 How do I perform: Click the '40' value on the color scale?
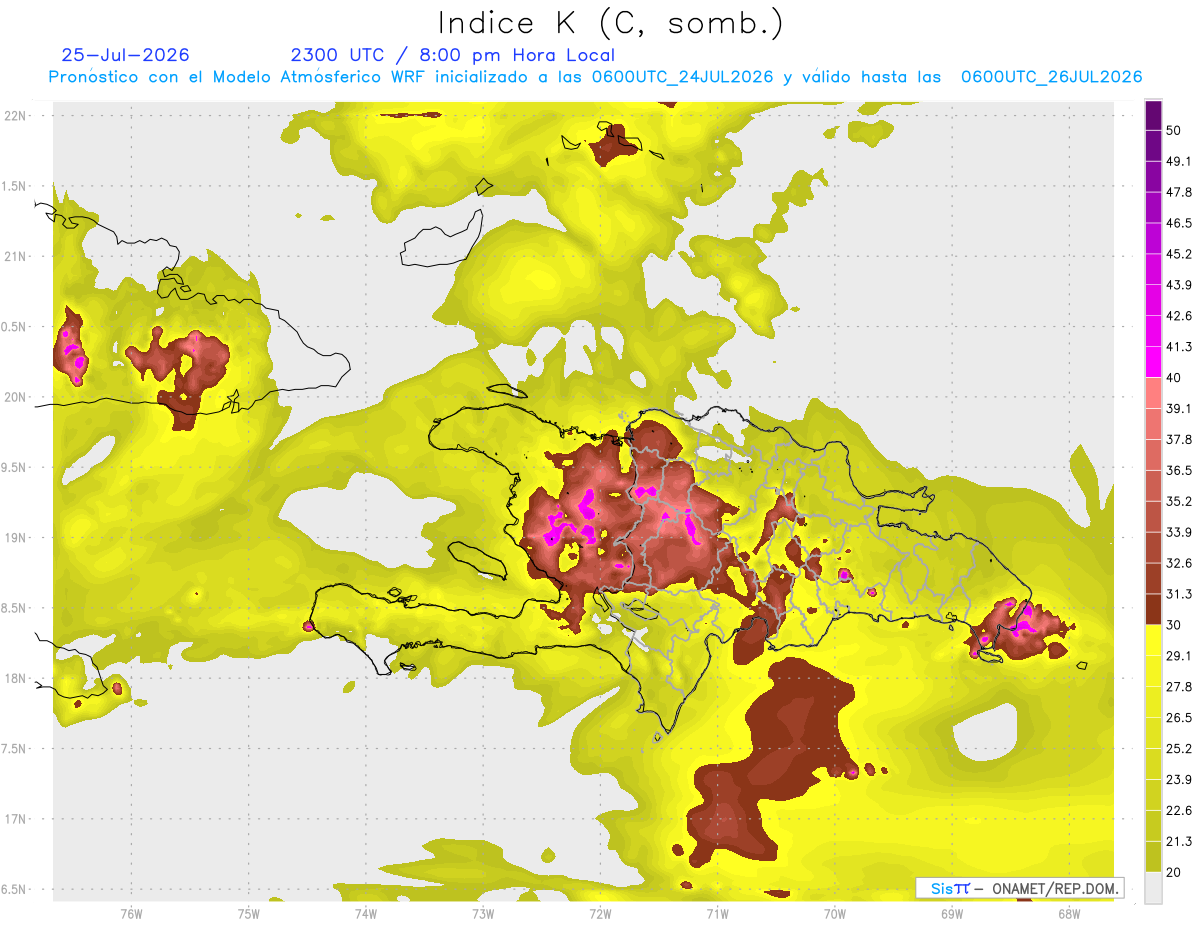tap(1174, 378)
